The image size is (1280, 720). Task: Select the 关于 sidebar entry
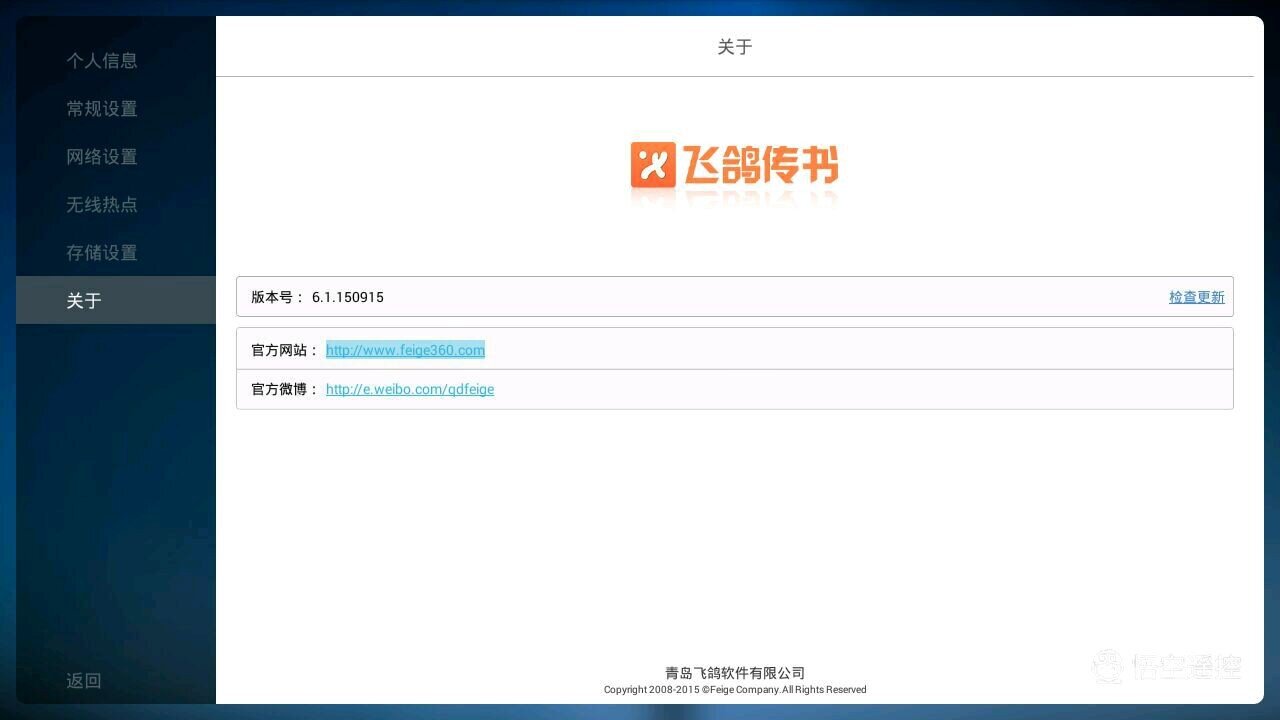point(116,300)
